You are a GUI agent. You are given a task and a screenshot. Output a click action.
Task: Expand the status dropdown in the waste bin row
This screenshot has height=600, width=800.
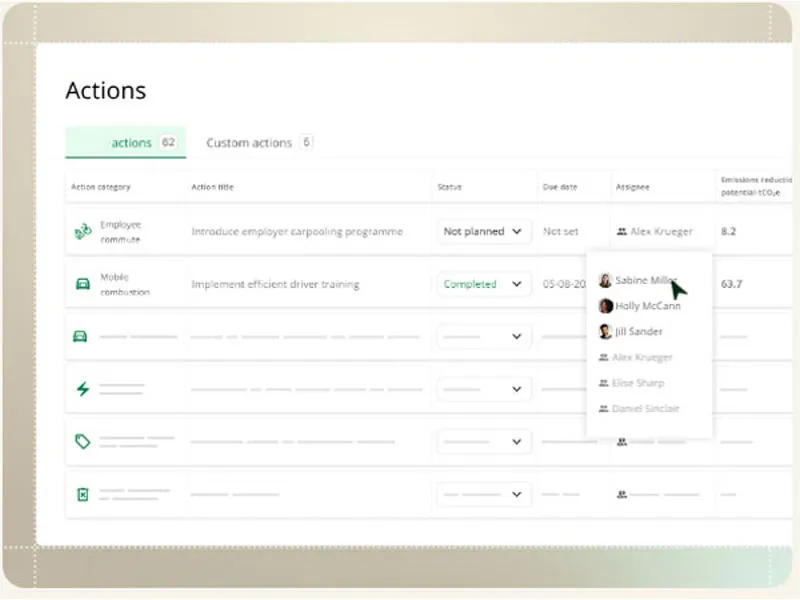coord(484,494)
